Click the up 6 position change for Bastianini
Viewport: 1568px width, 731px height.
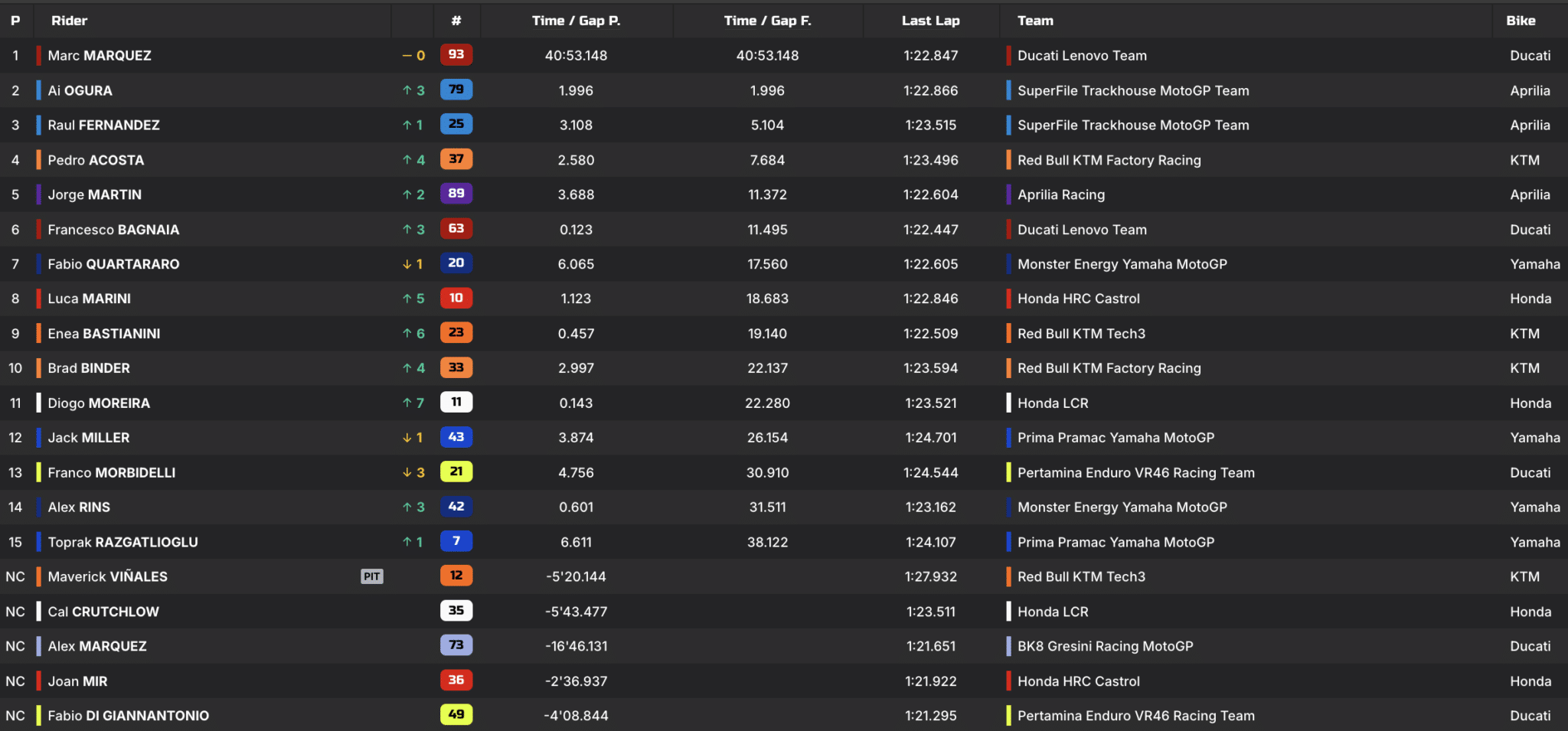coord(413,334)
